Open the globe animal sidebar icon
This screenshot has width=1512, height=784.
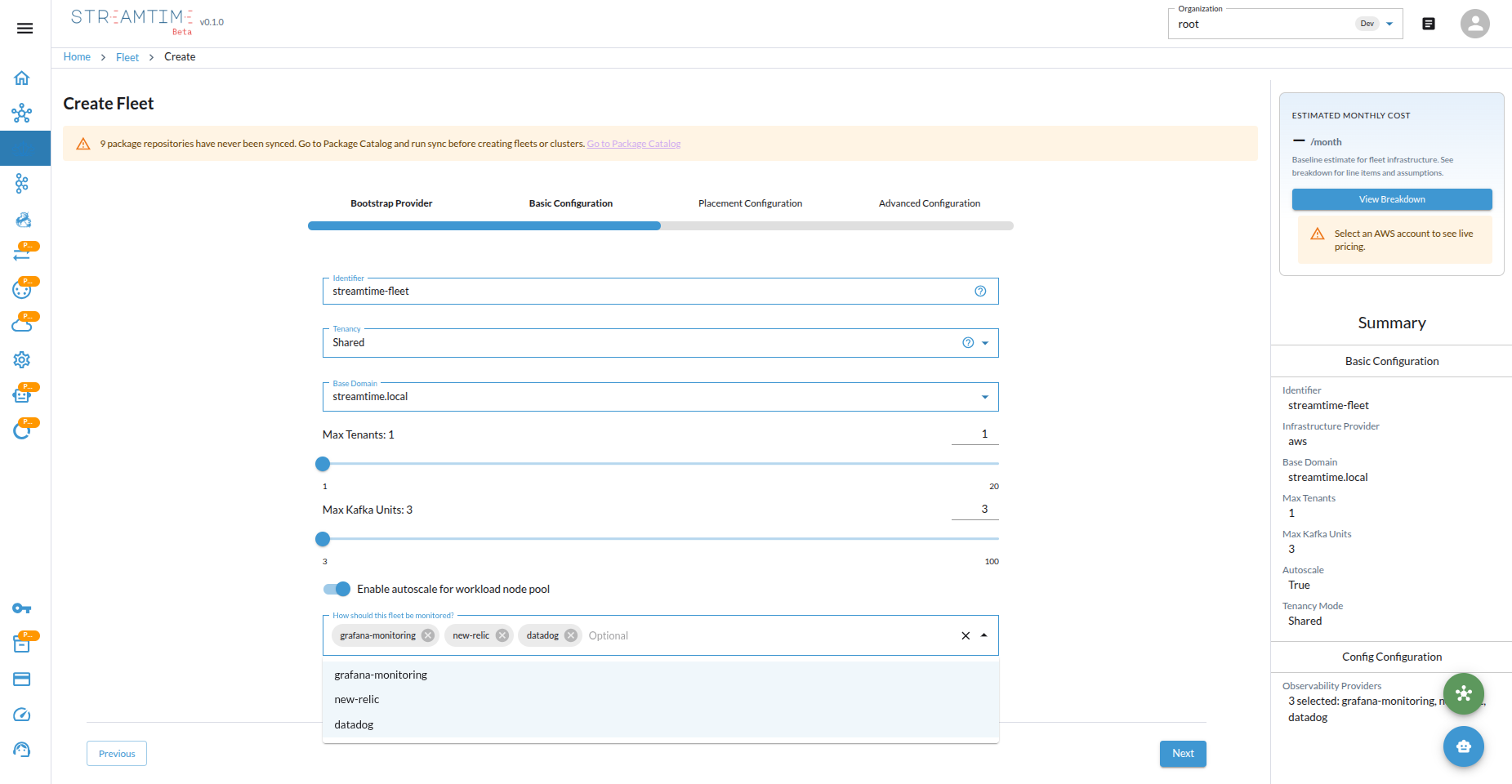(23, 220)
